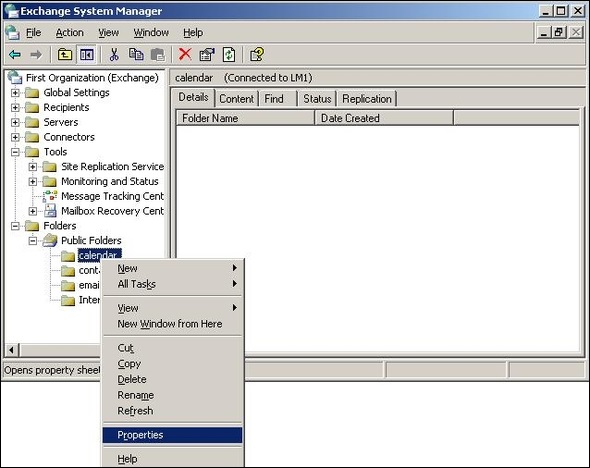Expand the Servers node

click(x=15, y=122)
